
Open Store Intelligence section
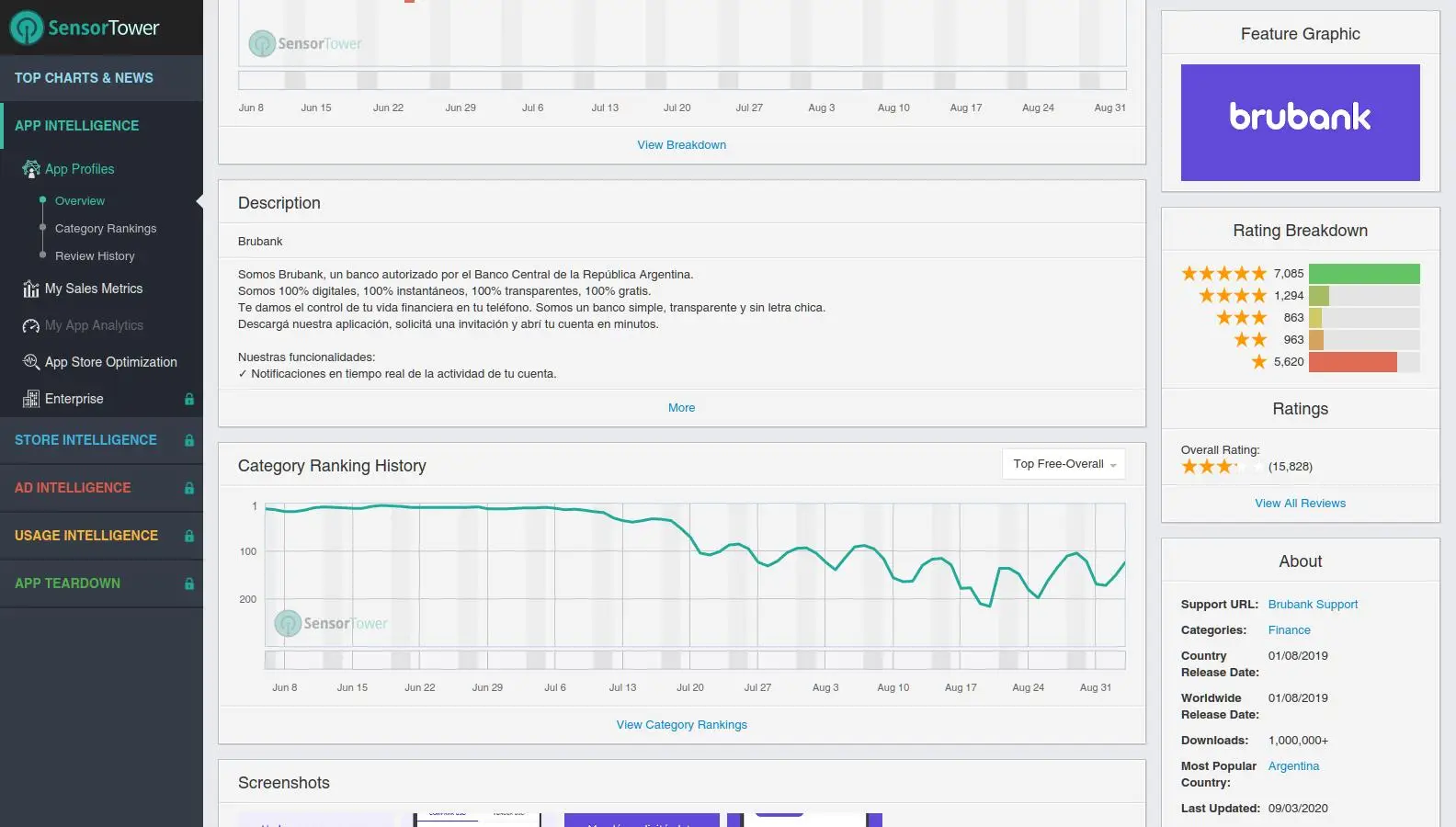101,440
